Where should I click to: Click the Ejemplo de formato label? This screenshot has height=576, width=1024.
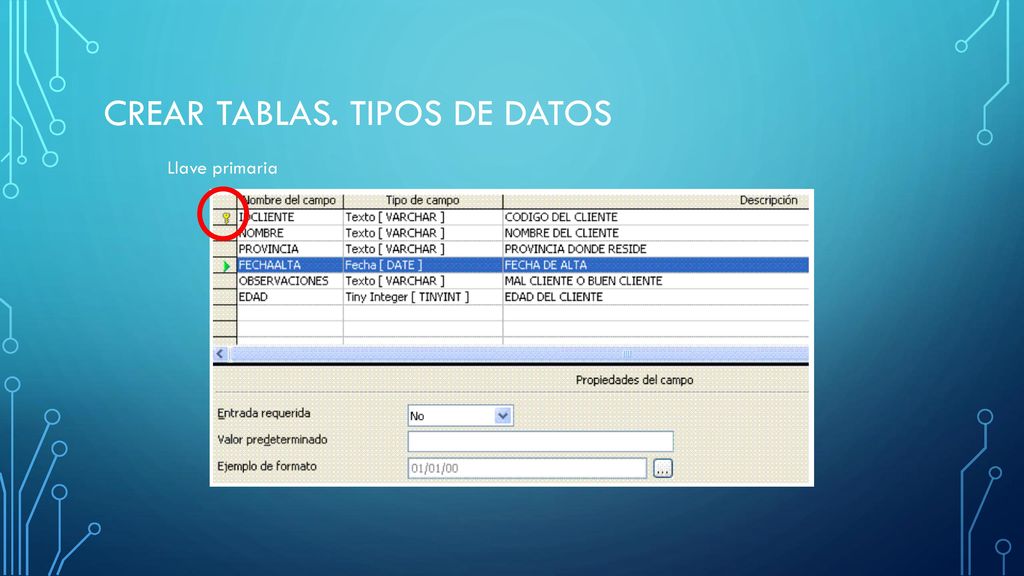266,467
